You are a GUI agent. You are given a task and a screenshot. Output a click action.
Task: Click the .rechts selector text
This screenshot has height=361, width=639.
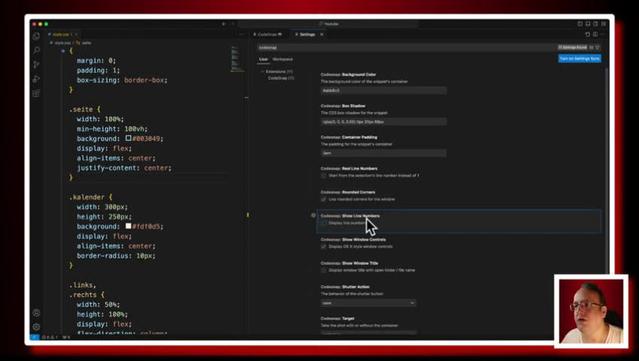[83, 295]
